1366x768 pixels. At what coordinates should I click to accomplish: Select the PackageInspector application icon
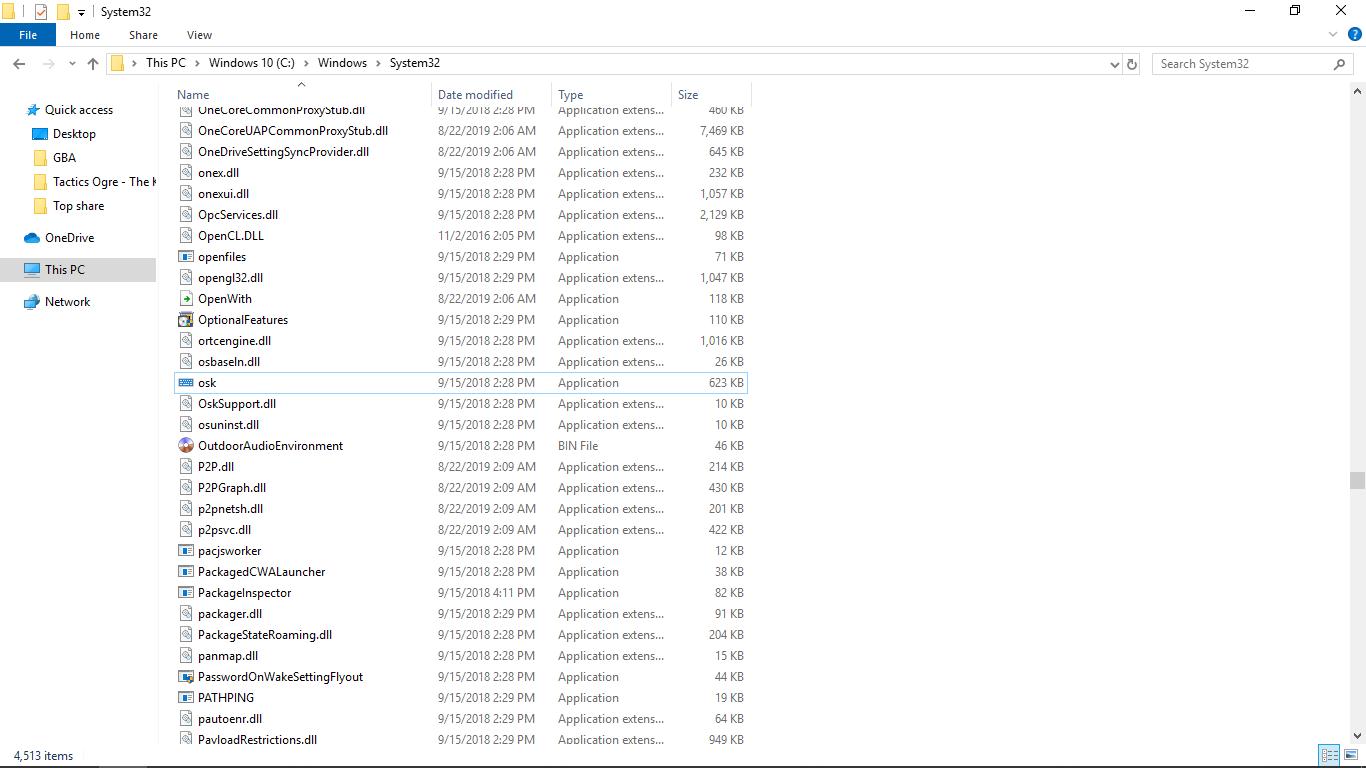tap(185, 593)
